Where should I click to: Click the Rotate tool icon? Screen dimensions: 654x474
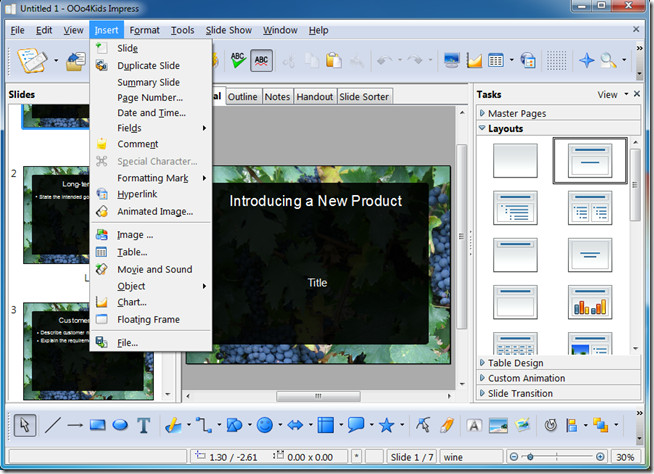coord(551,425)
